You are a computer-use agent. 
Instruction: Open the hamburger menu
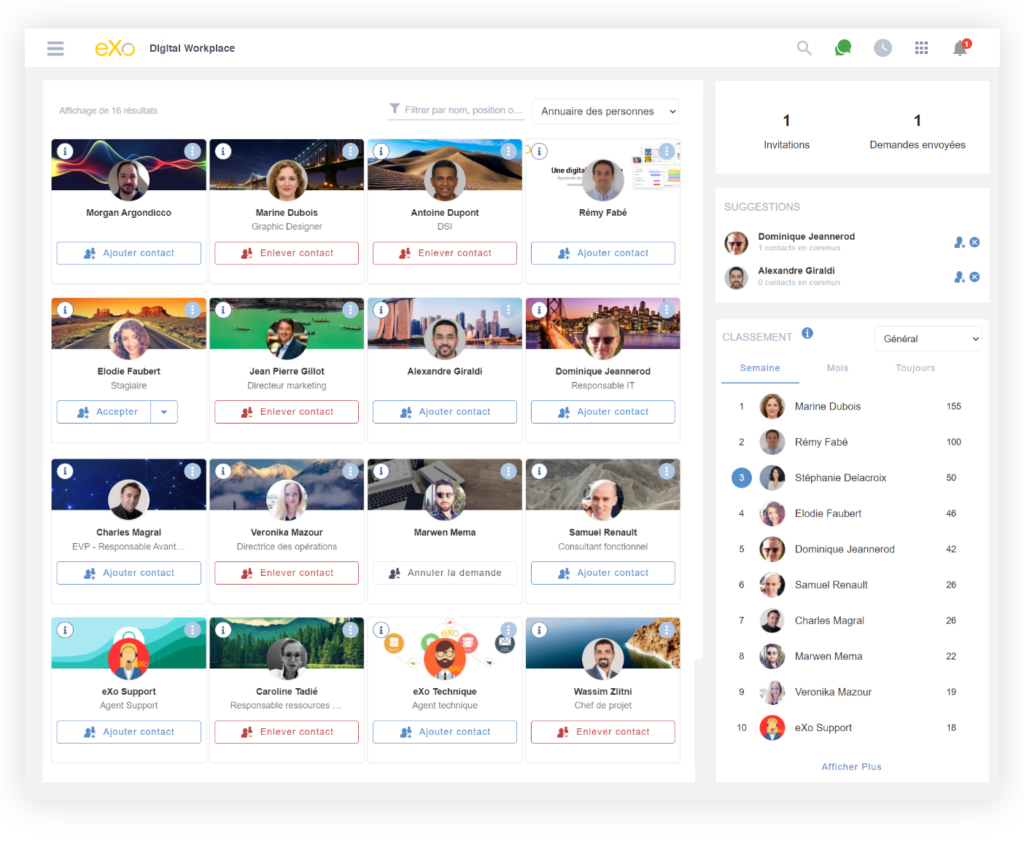55,48
